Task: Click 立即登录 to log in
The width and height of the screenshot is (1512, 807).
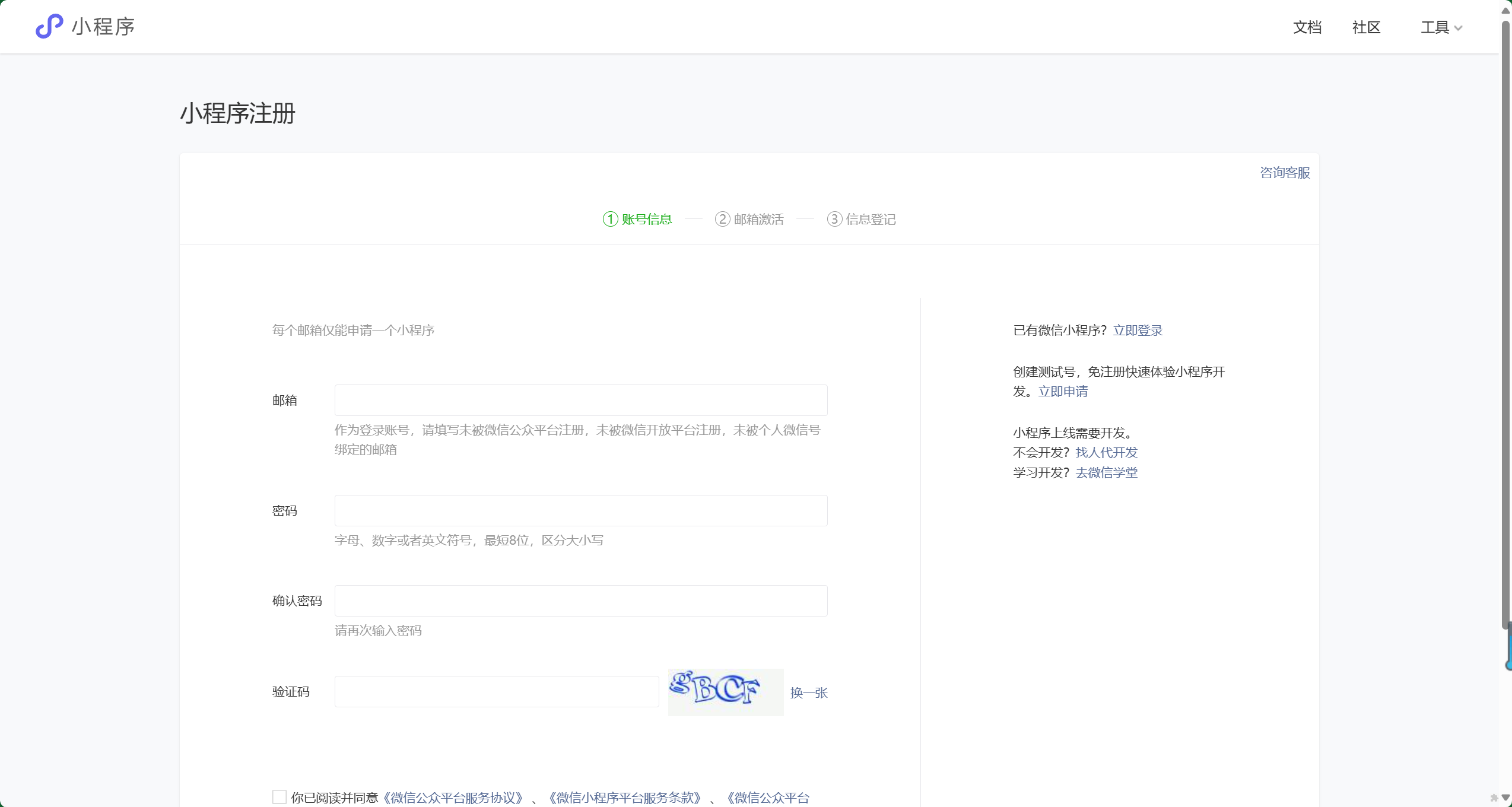Action: click(x=1138, y=330)
